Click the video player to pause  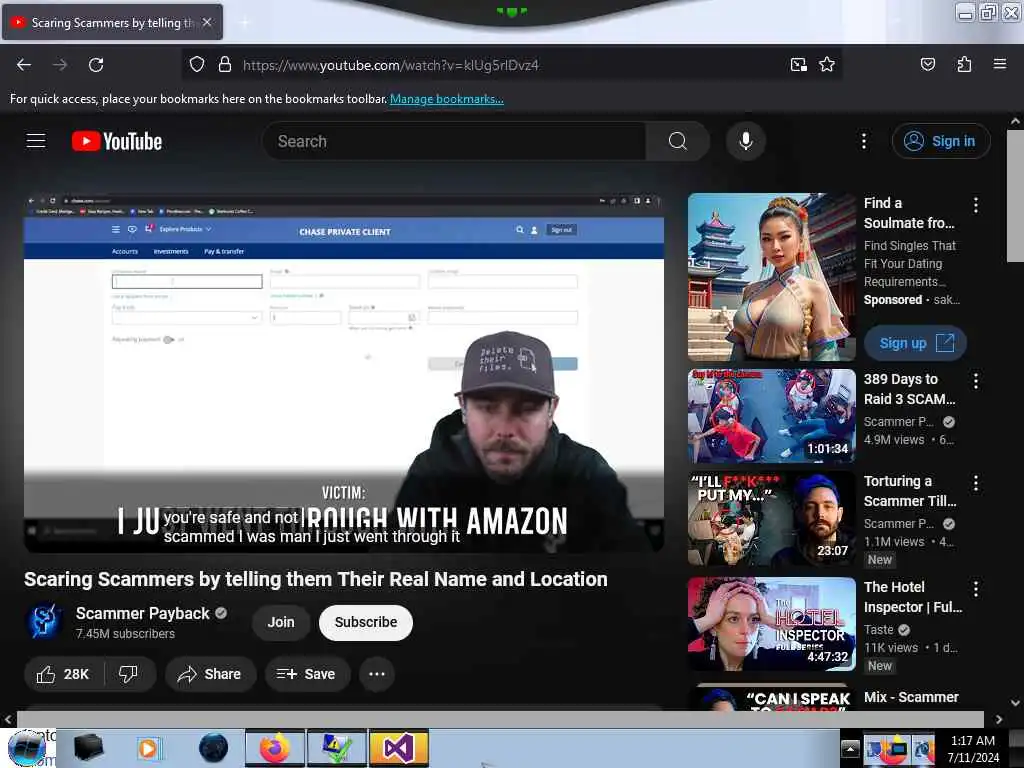(344, 372)
